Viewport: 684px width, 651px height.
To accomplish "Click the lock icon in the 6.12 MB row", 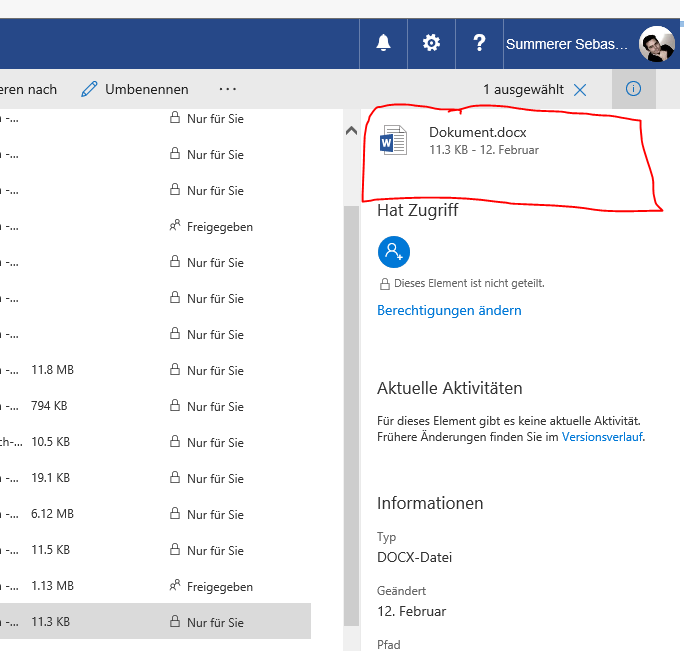I will pos(174,513).
